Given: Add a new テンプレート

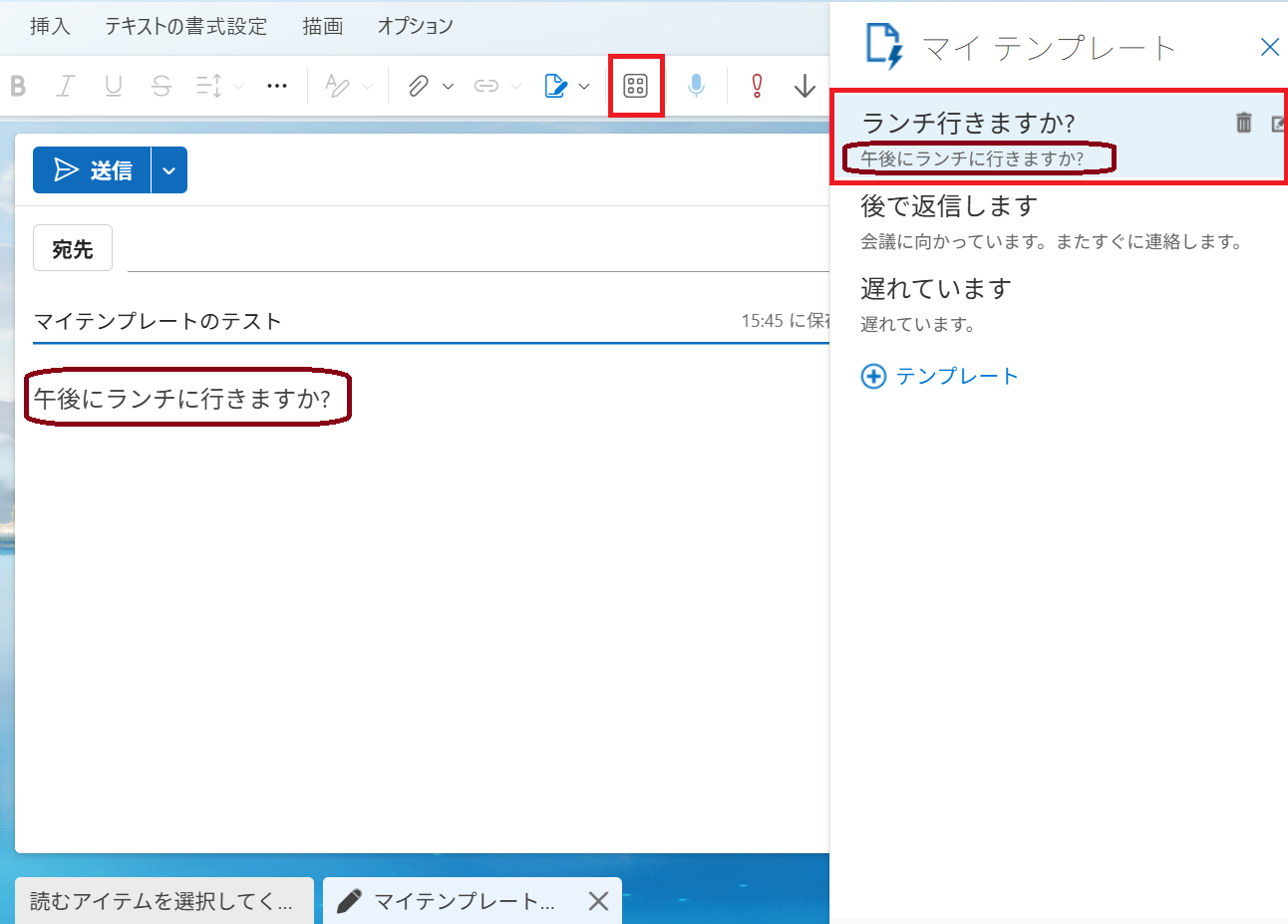Looking at the screenshot, I should point(939,376).
